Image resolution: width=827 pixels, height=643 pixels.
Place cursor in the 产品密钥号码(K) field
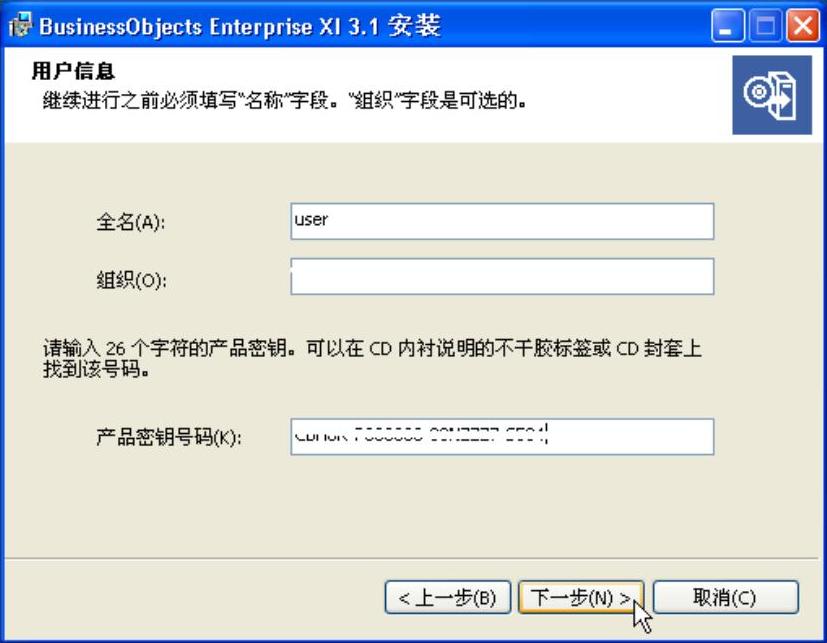[502, 437]
